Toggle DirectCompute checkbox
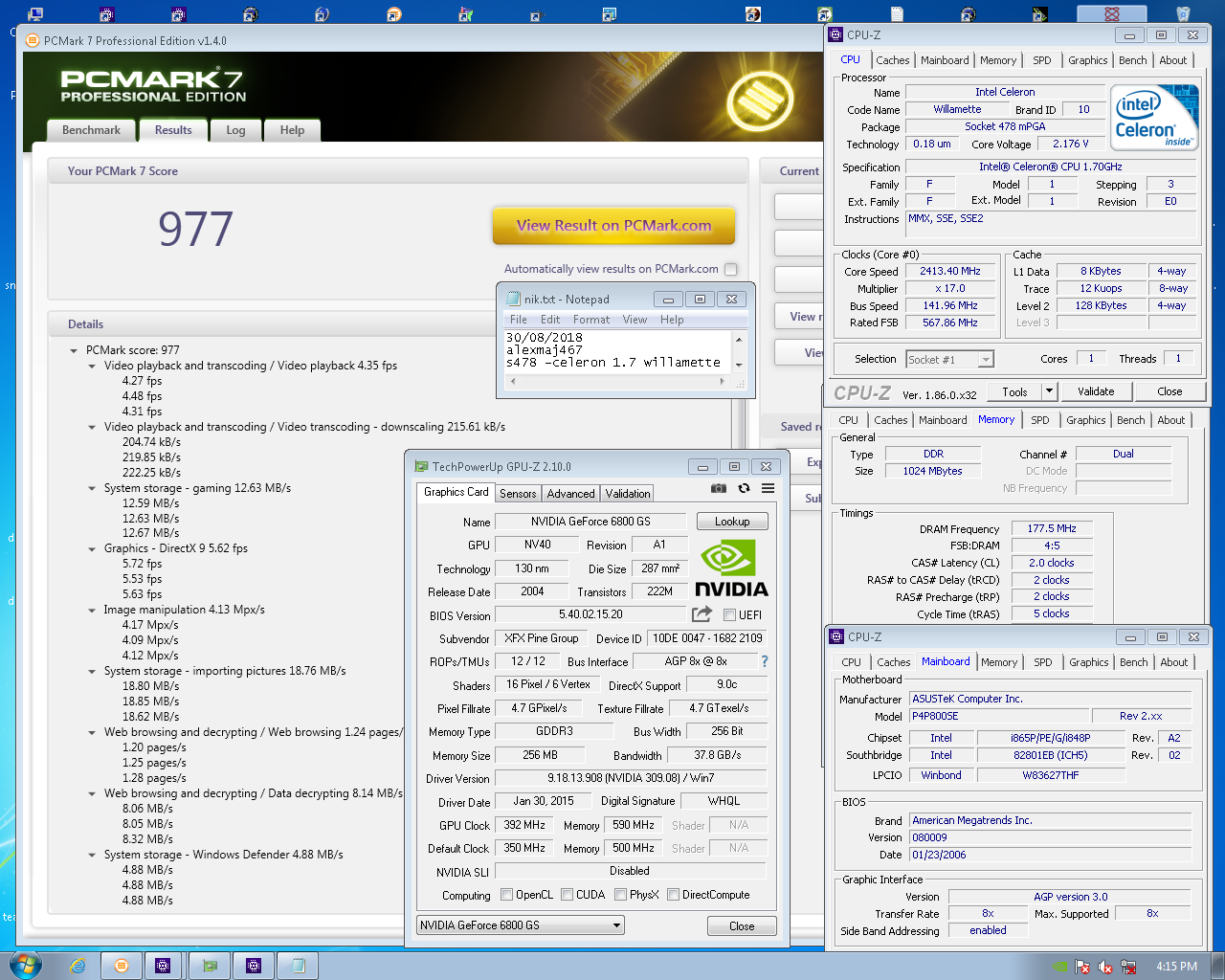The image size is (1225, 980). pos(673,895)
